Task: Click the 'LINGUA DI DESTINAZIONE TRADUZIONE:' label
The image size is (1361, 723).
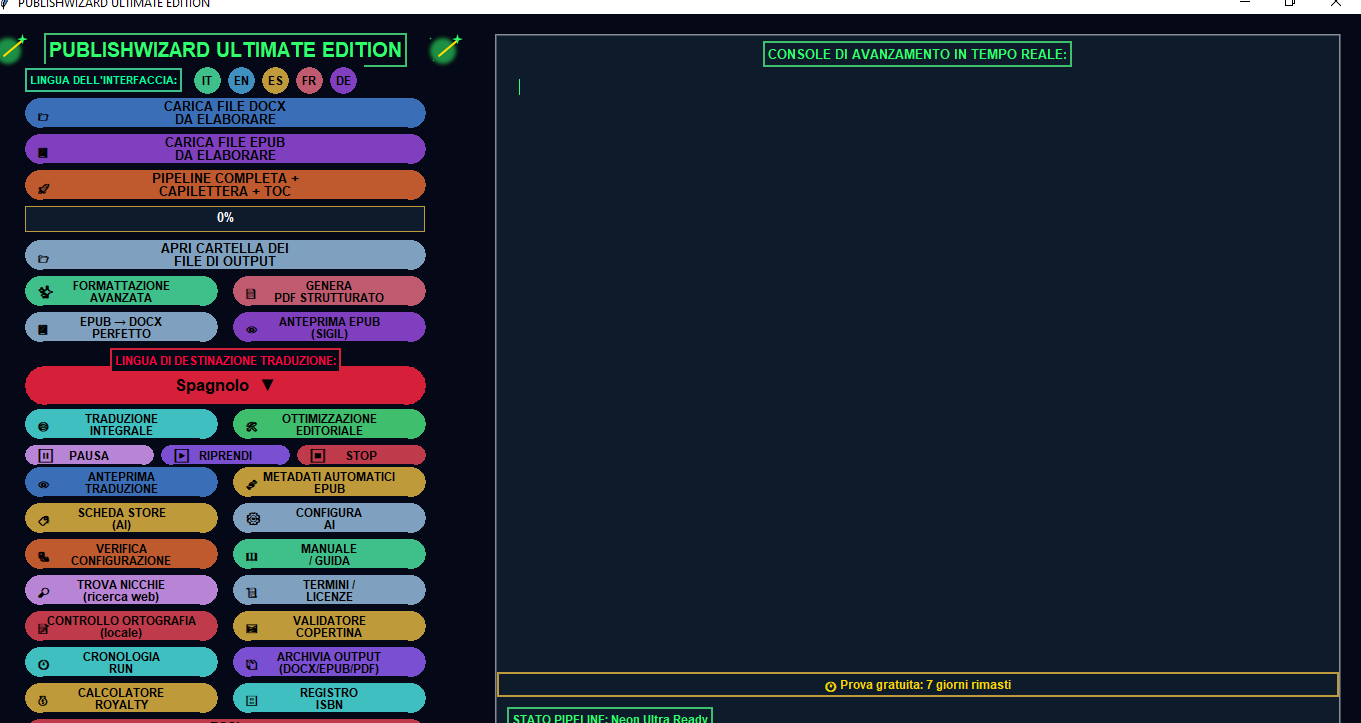Action: point(225,360)
